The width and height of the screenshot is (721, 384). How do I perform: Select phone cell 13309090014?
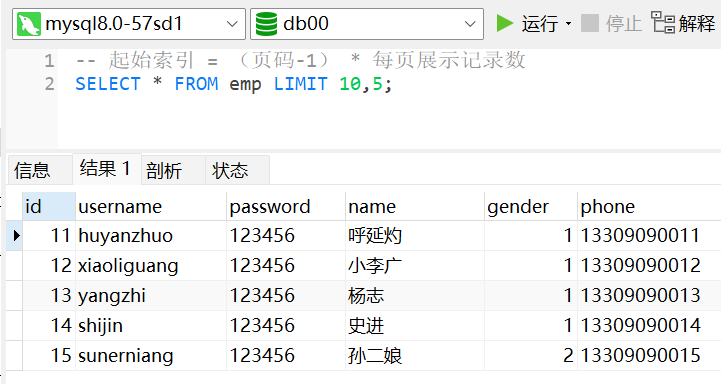(x=649, y=325)
